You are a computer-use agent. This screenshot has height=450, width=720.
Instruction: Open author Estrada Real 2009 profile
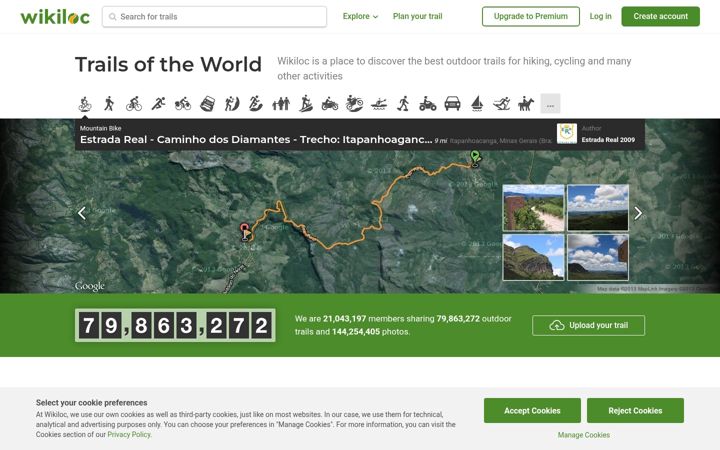click(608, 140)
